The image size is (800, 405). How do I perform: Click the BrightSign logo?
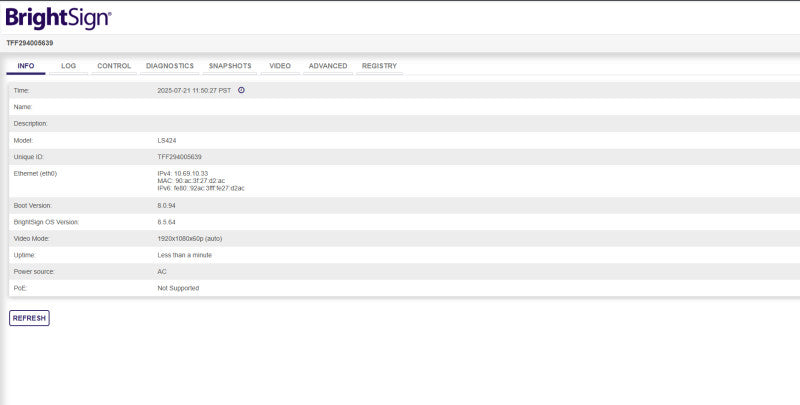(x=58, y=18)
